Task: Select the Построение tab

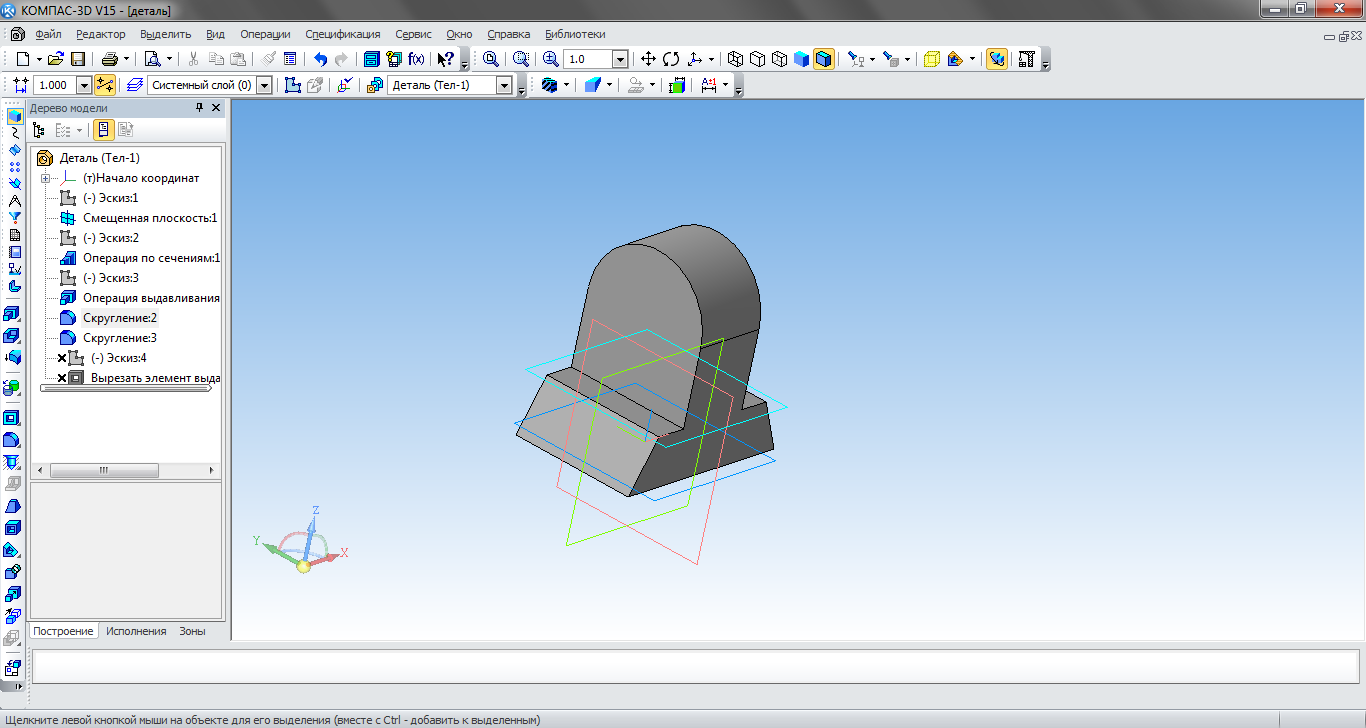Action: (x=64, y=631)
